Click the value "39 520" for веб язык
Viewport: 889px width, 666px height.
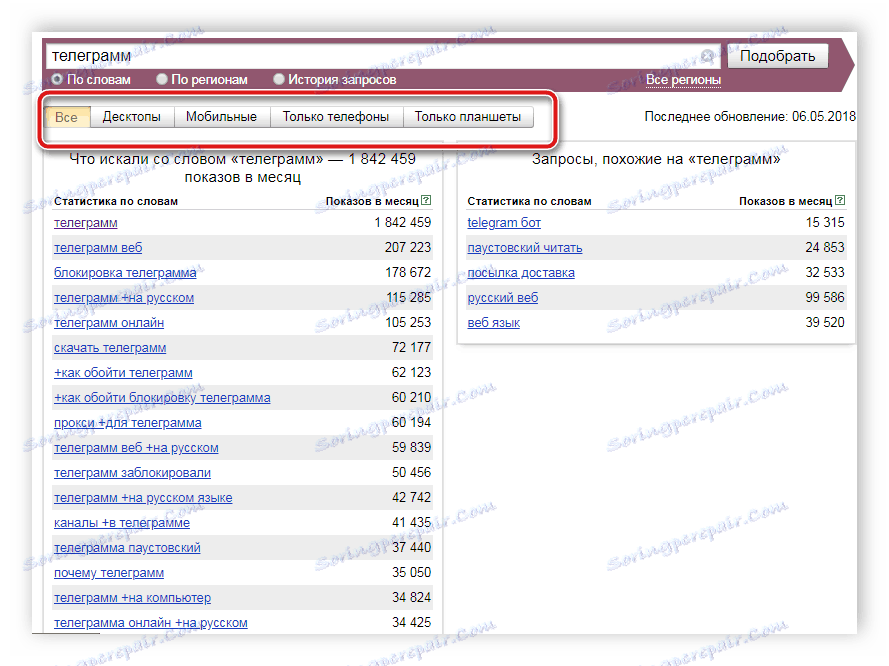[x=825, y=322]
